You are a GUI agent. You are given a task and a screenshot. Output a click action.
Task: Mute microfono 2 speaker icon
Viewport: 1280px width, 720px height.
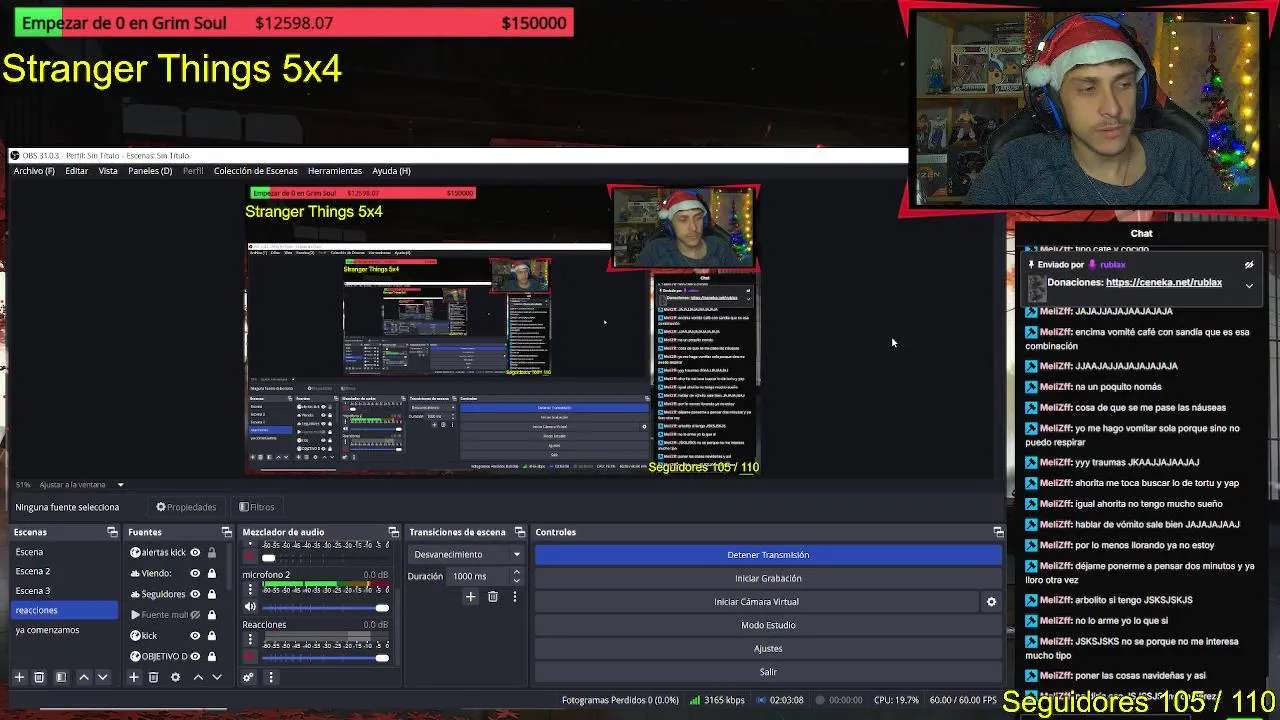click(250, 607)
